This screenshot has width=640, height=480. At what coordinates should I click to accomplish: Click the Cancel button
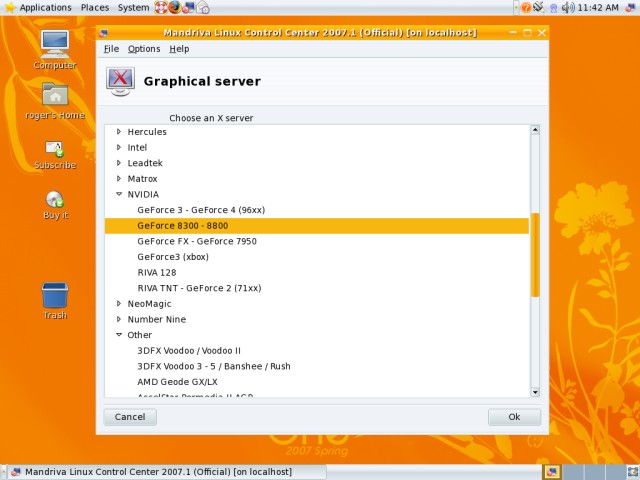[130, 417]
